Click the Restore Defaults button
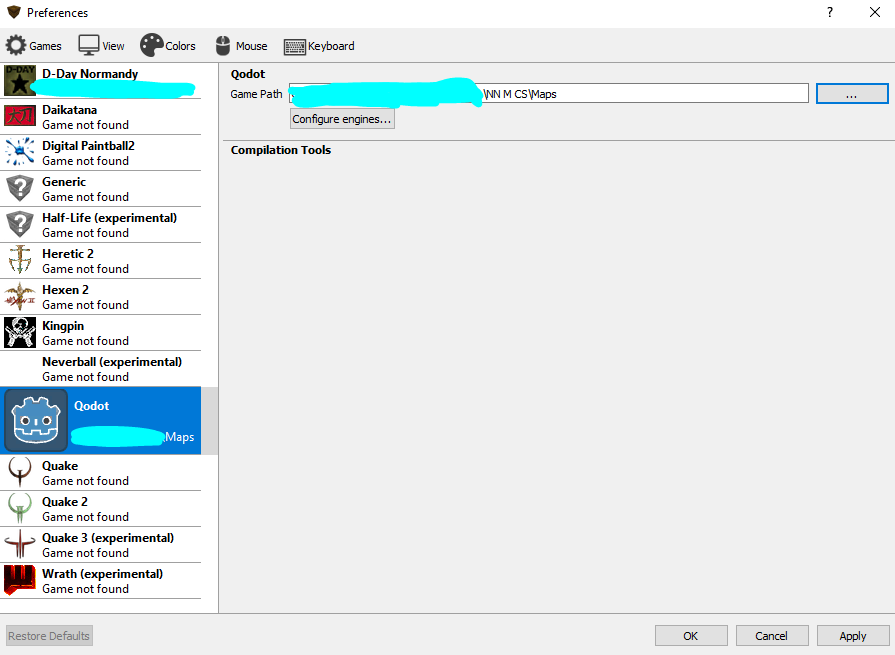Viewport: 895px width, 655px height. [49, 636]
